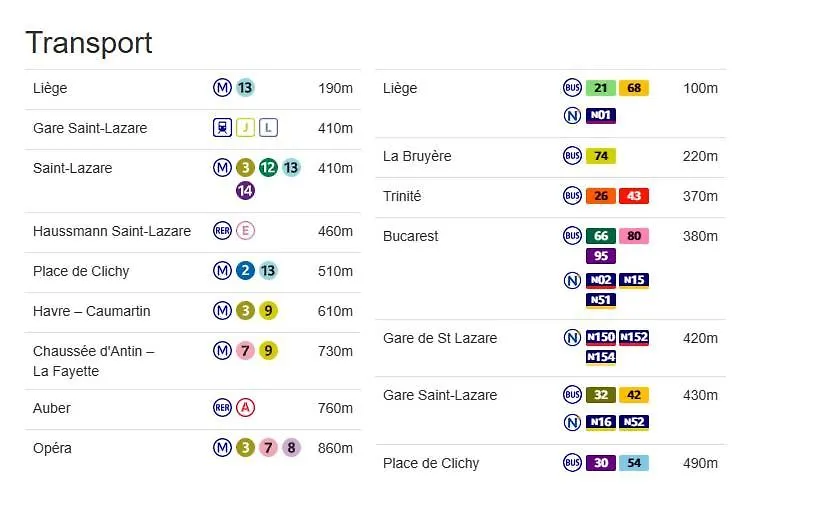Click the bus 43 red badge
Screen dimensions: 828x517
(x=634, y=196)
